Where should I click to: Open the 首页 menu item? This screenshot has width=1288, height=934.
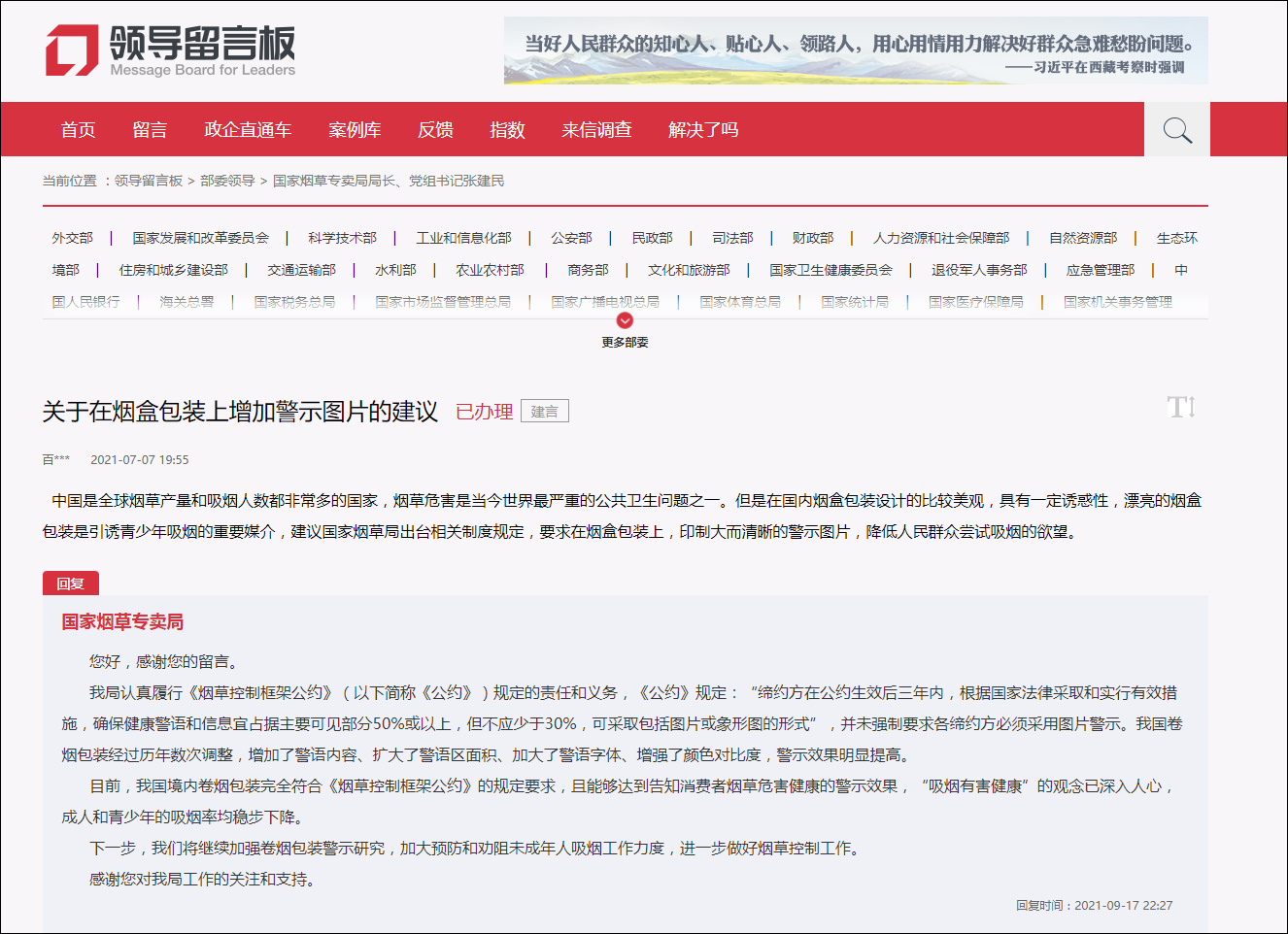77,129
